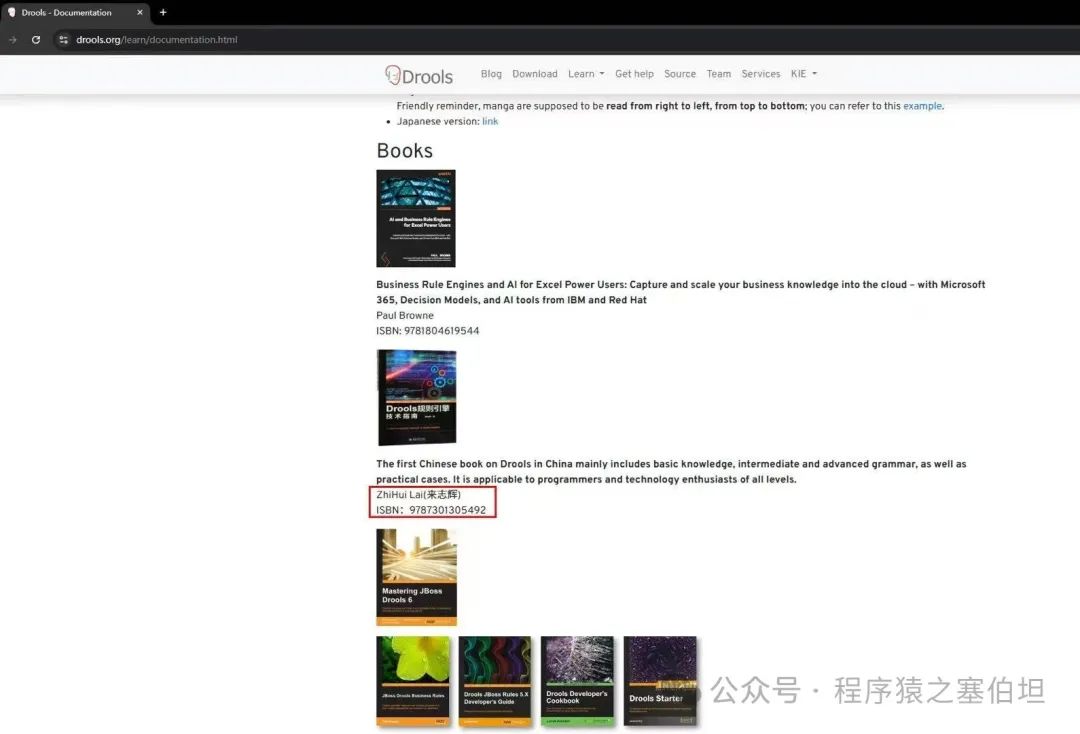Open the Mastering JBoss Drools 6 cover
The height and width of the screenshot is (734, 1080).
tap(417, 577)
